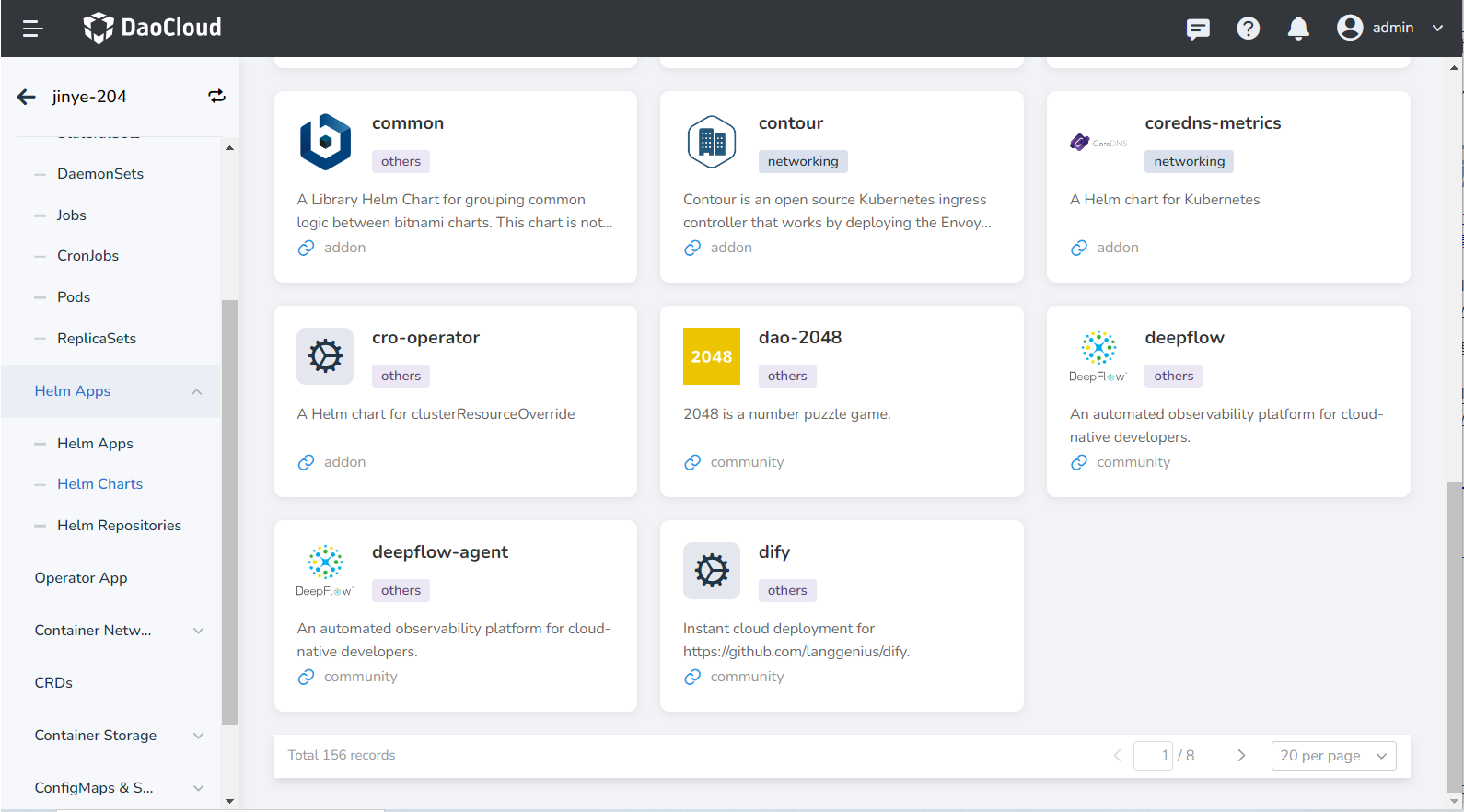Click the page number input field
Image resolution: width=1464 pixels, height=812 pixels.
[x=1153, y=756]
